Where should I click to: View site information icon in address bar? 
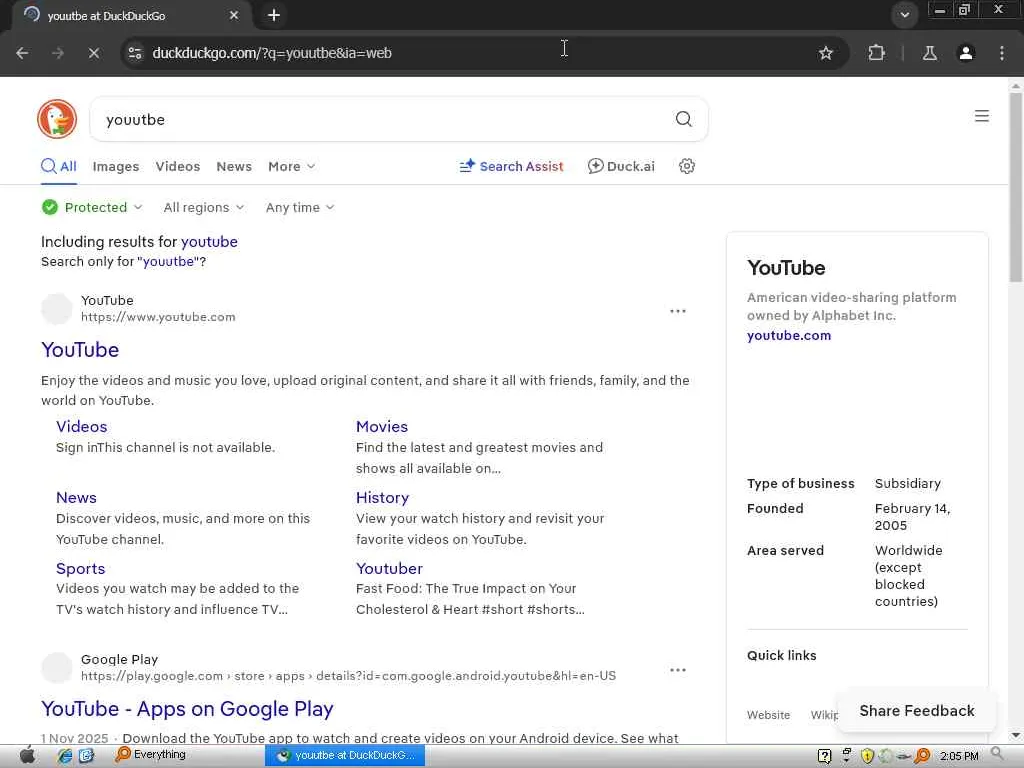pyautogui.click(x=135, y=53)
